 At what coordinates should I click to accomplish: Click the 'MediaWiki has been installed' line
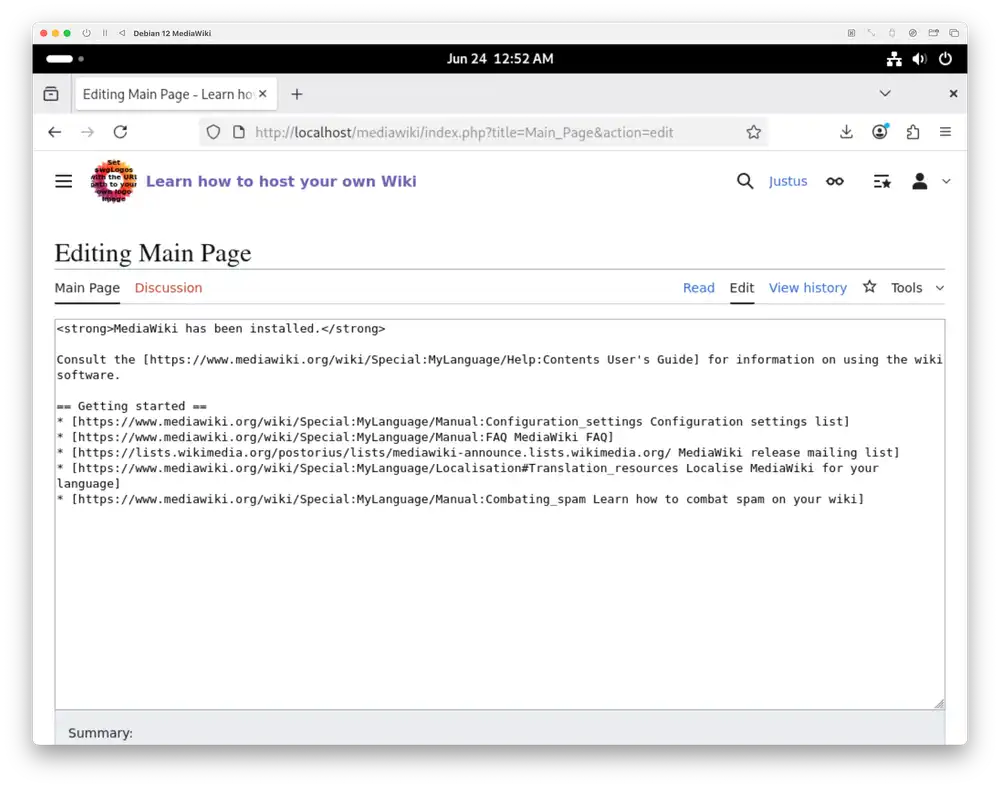click(x=221, y=329)
